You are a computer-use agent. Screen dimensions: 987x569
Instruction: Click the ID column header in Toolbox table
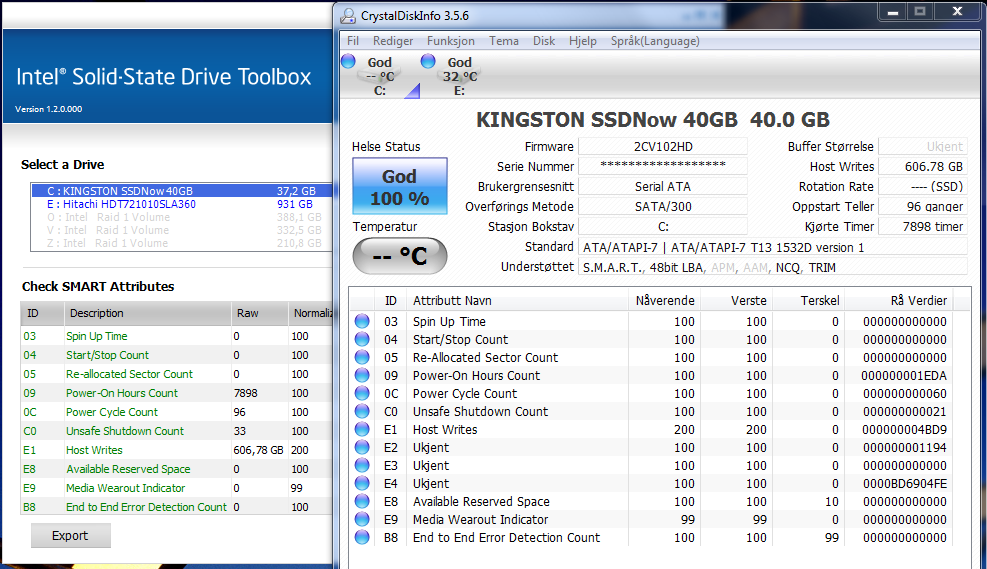(x=42, y=313)
